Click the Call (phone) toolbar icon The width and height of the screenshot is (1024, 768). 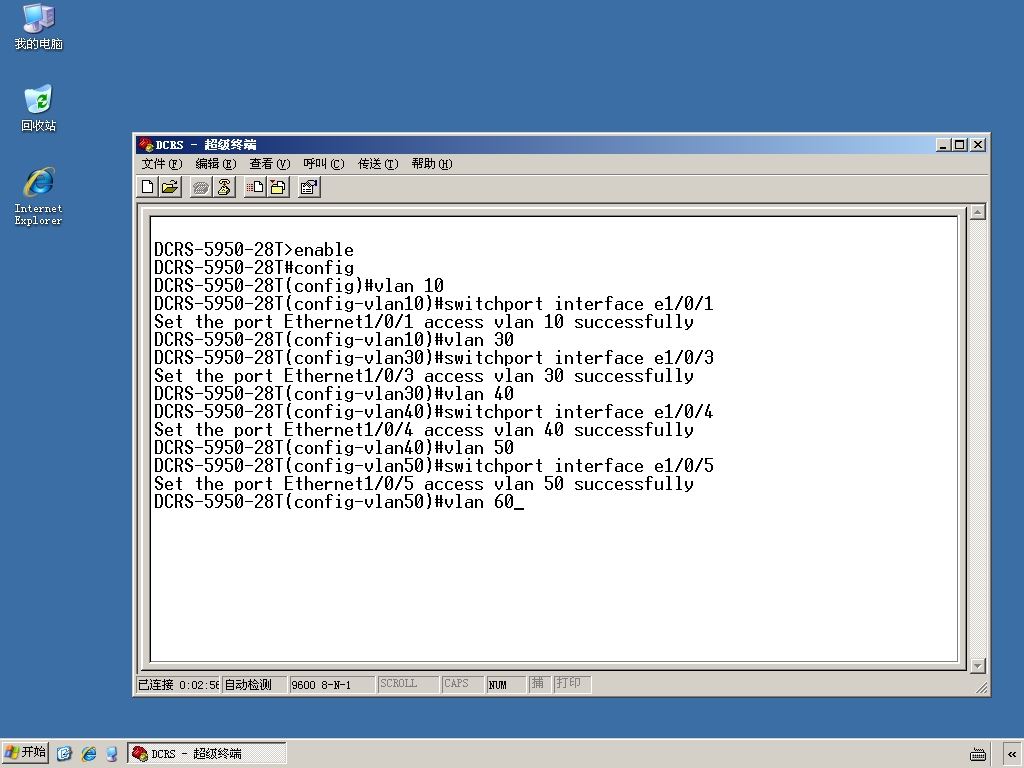pyautogui.click(x=201, y=187)
